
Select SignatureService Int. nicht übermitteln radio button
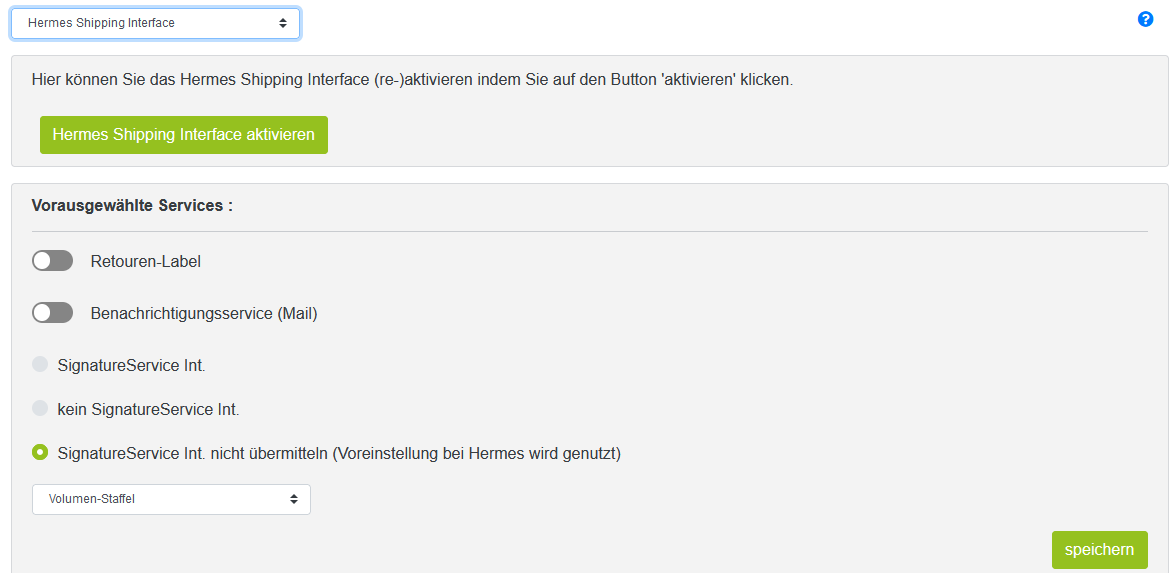(x=40, y=452)
